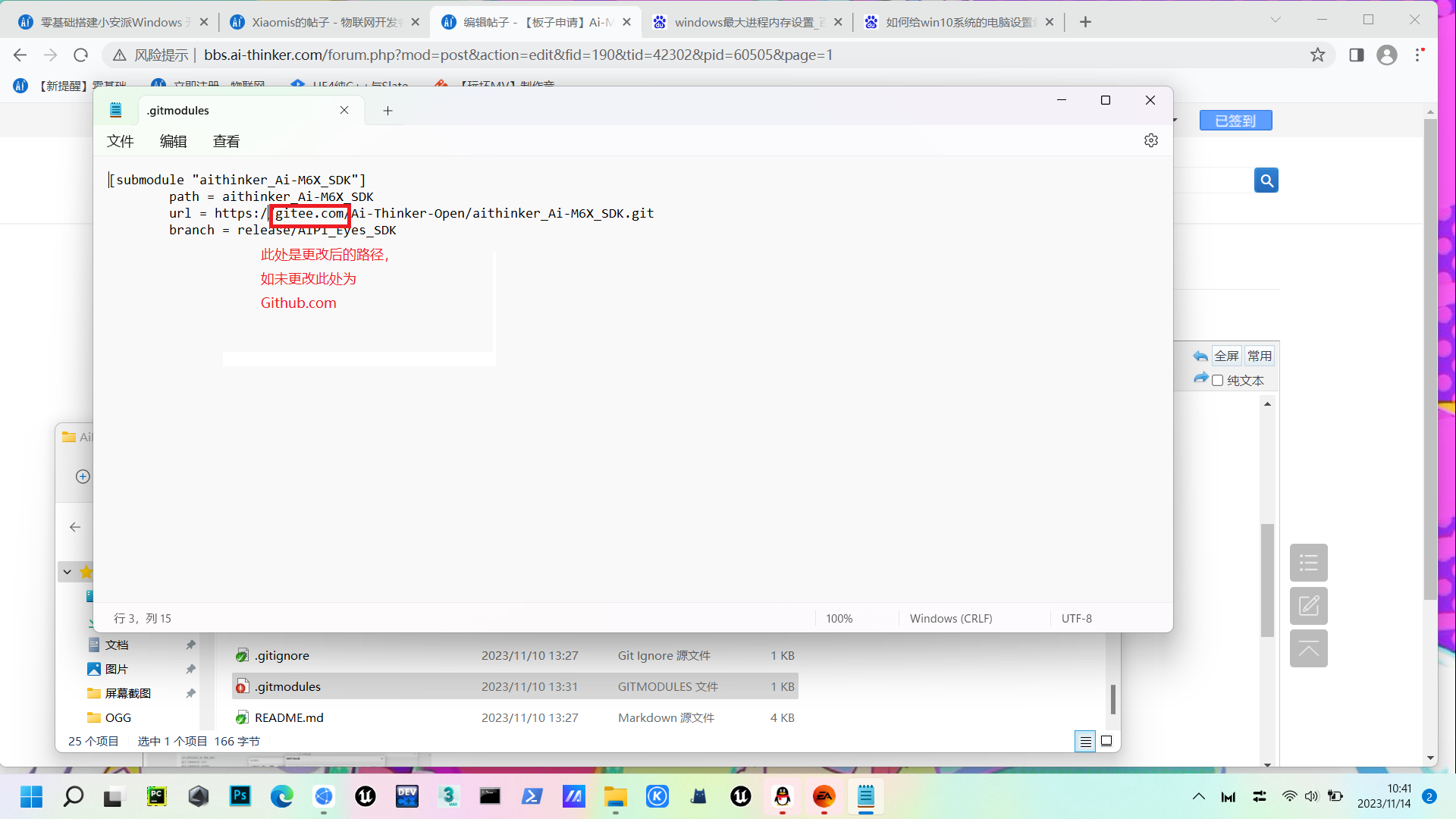Click Explorer new item plus icon
Screen dimensions: 1456x819
pos(83,477)
